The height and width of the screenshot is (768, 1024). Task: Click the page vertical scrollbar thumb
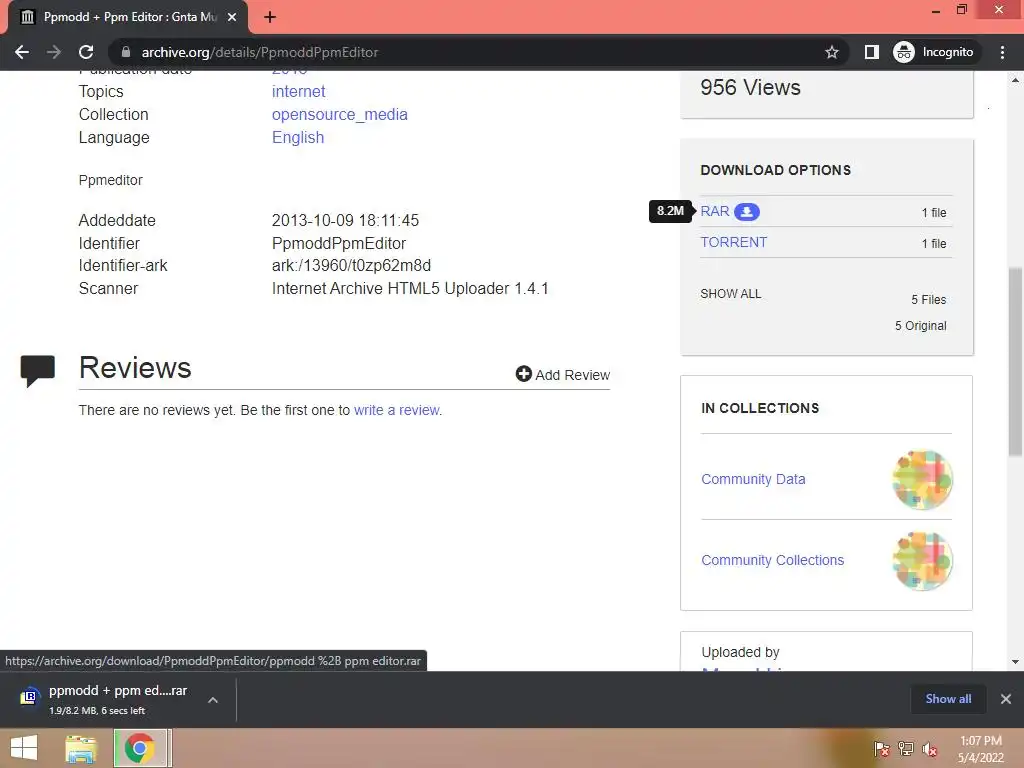(1015, 362)
